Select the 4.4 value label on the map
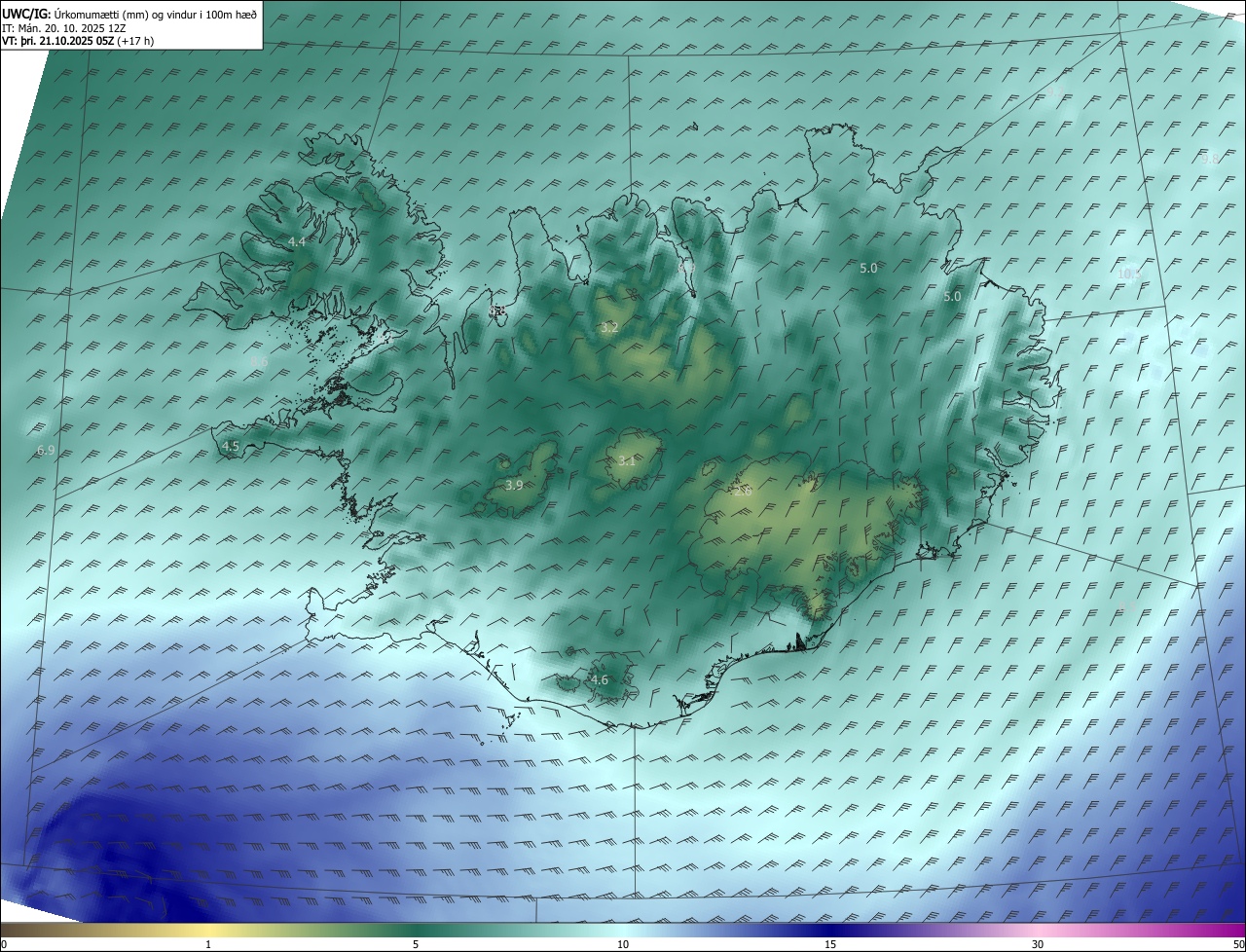This screenshot has height=952, width=1246. [x=297, y=241]
